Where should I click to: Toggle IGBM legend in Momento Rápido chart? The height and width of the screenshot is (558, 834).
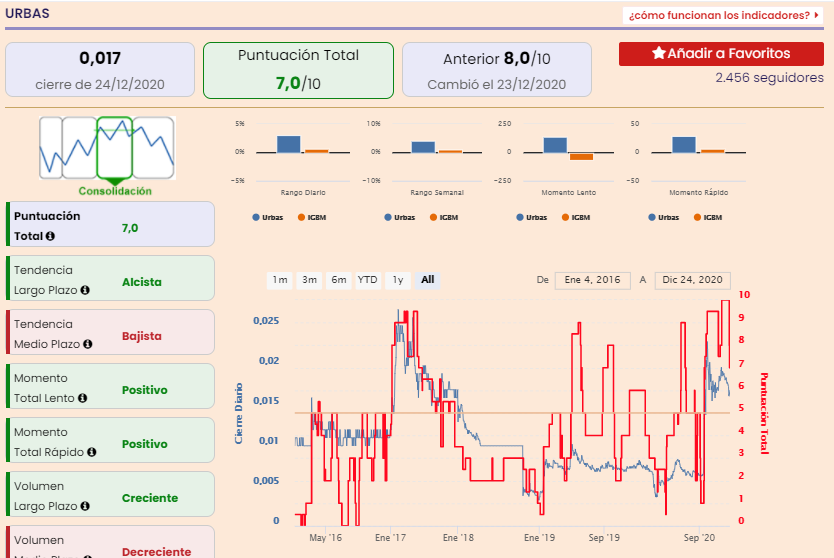[706, 217]
